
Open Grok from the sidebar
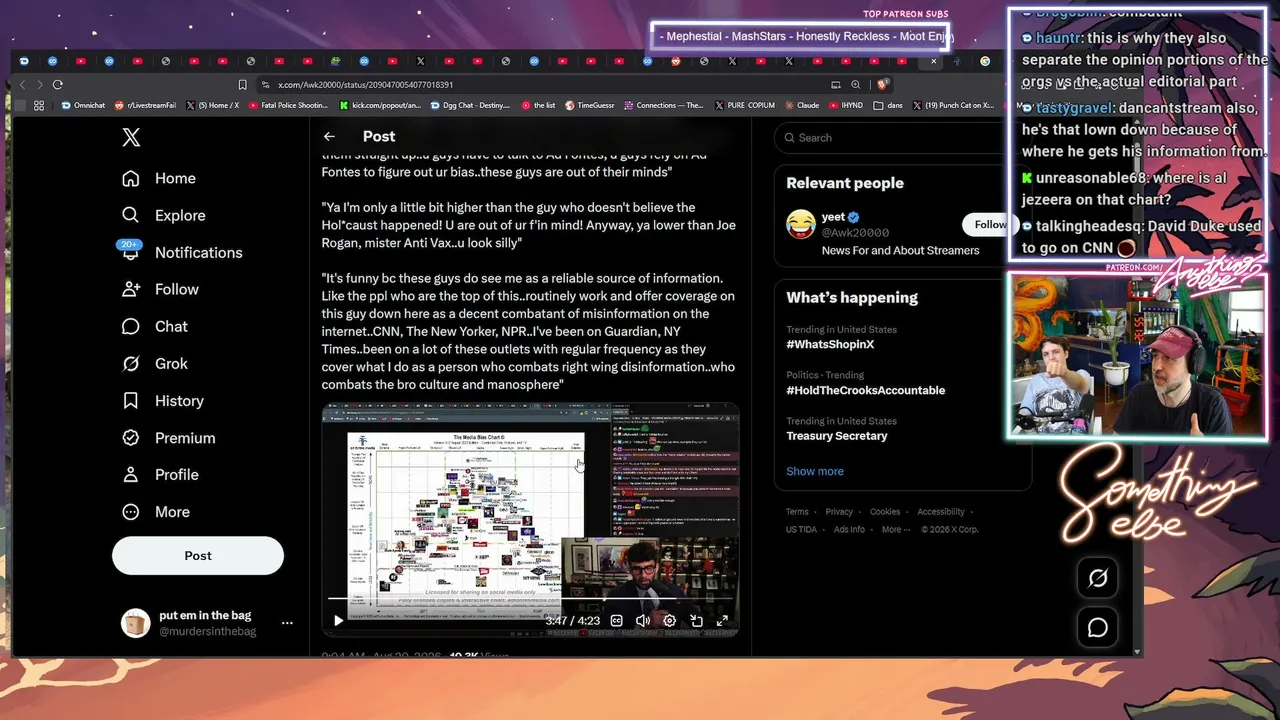pyautogui.click(x=154, y=363)
